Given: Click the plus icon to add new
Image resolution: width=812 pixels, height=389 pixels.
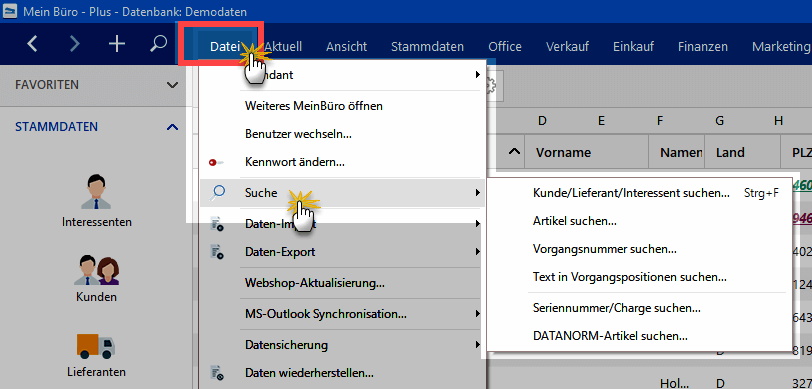Looking at the screenshot, I should click(117, 44).
